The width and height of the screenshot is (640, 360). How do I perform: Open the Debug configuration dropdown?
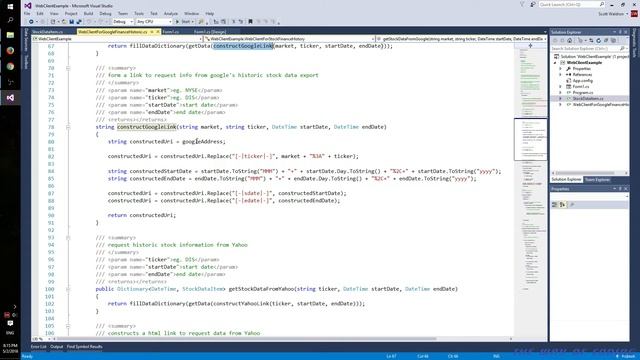coord(122,22)
